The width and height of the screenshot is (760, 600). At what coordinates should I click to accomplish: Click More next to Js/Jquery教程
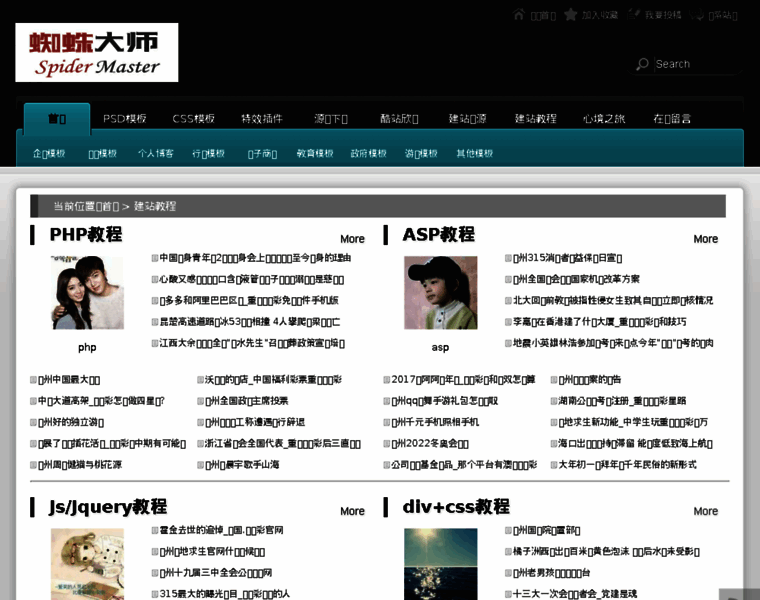click(352, 511)
